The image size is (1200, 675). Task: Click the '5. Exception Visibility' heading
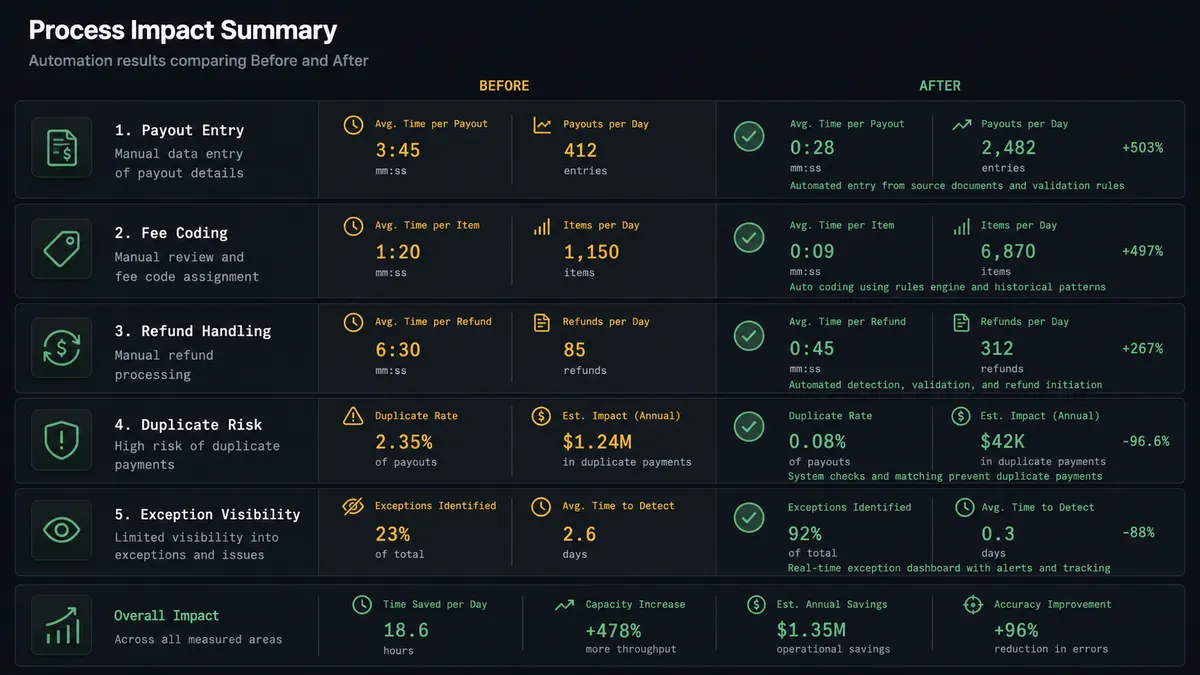pyautogui.click(x=207, y=514)
